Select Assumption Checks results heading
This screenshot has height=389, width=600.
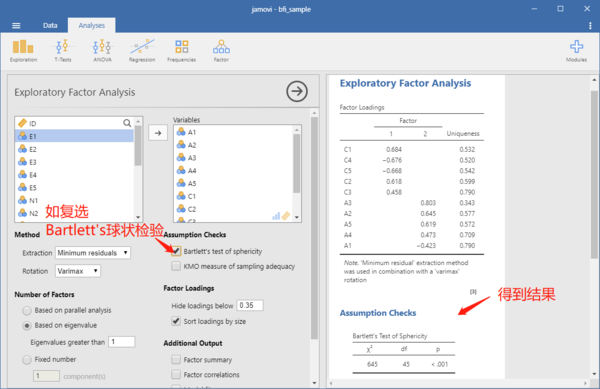(378, 313)
